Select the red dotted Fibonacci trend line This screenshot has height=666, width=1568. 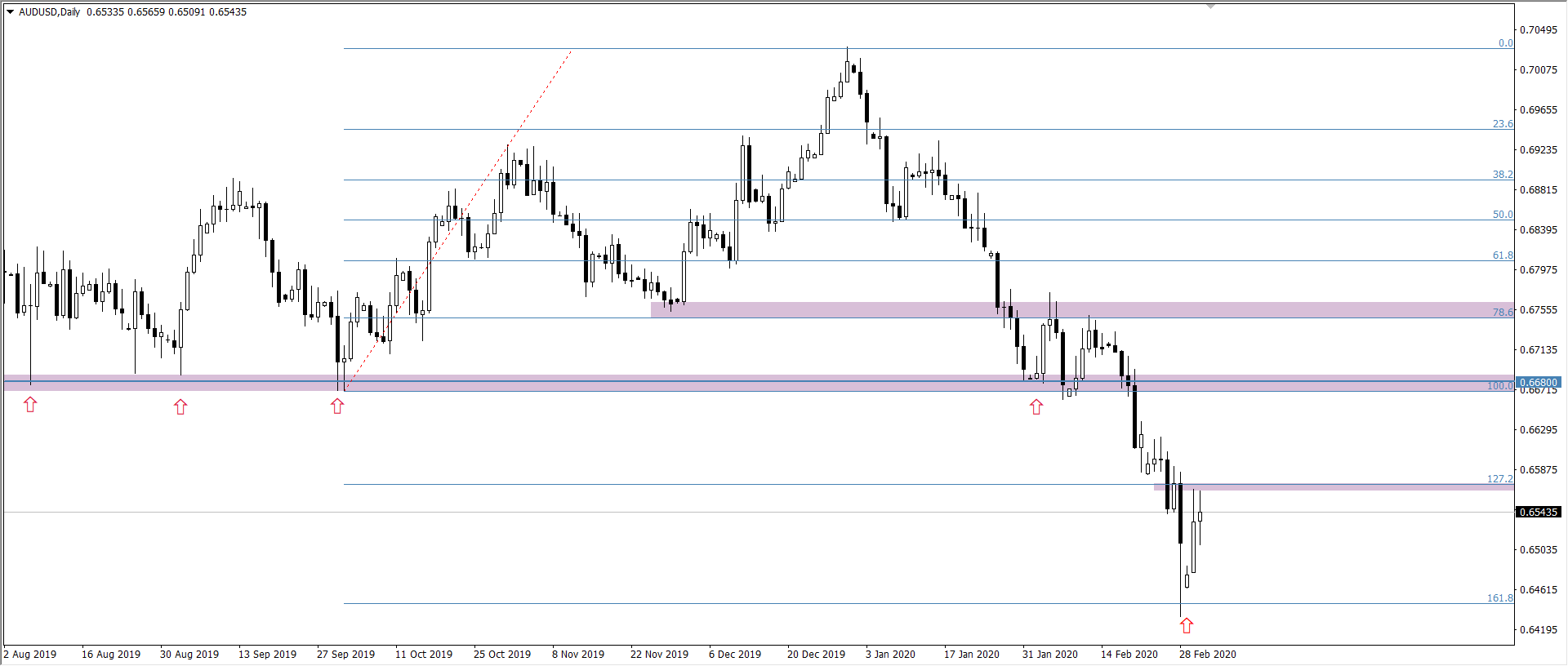(x=457, y=220)
